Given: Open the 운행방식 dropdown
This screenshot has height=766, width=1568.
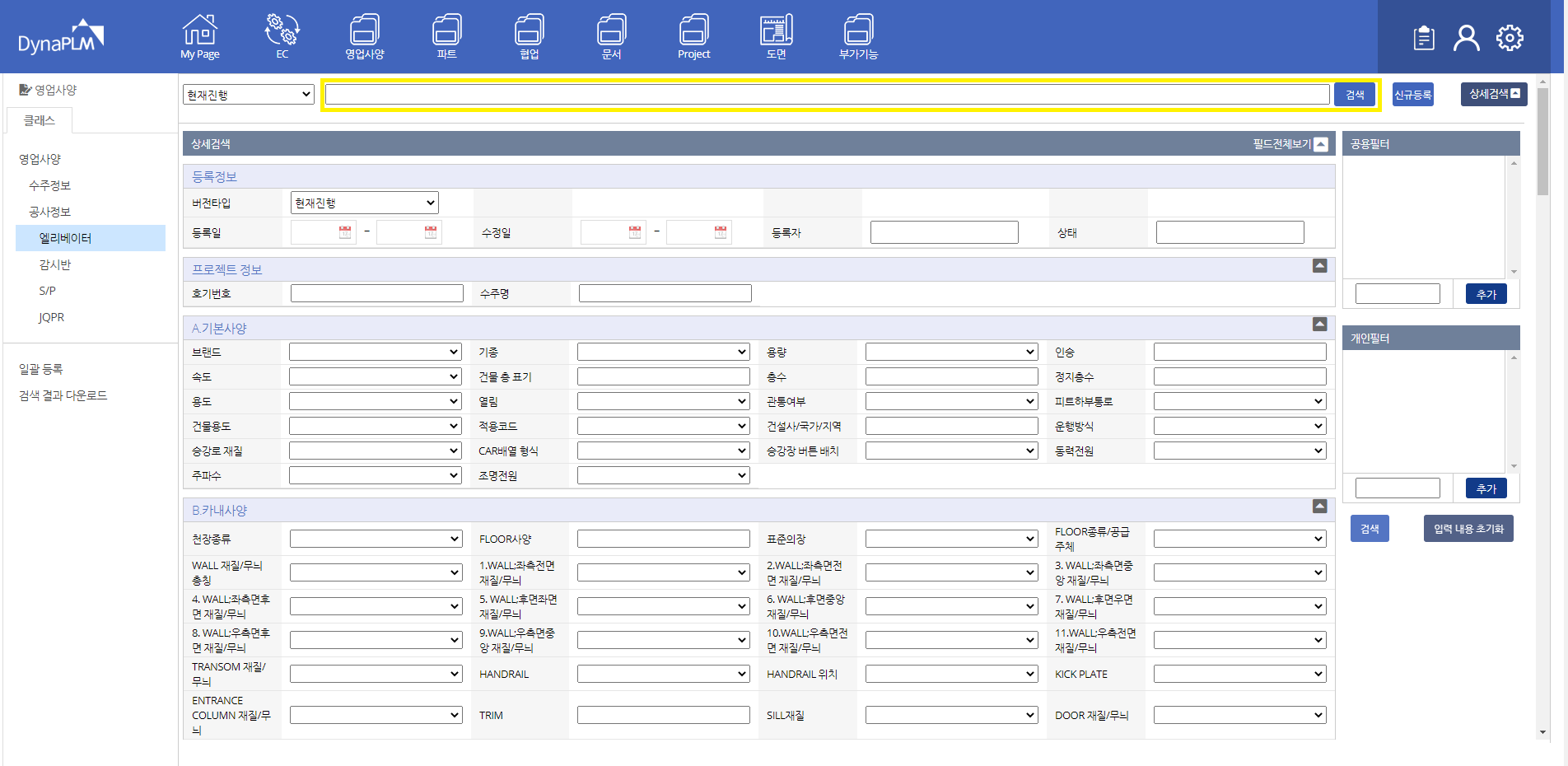Looking at the screenshot, I should [x=1240, y=426].
